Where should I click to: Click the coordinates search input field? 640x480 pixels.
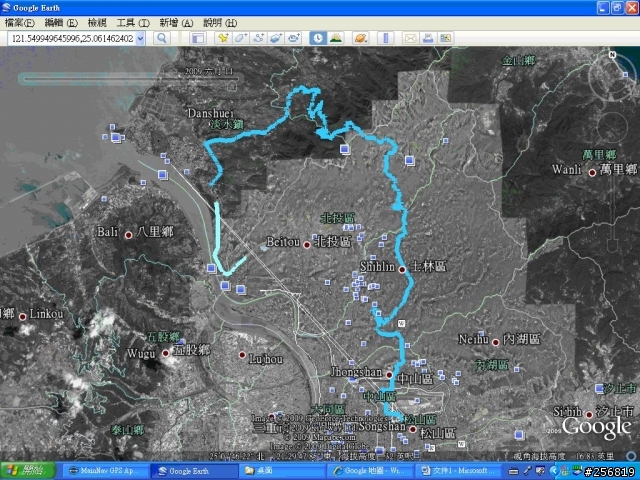click(x=72, y=39)
